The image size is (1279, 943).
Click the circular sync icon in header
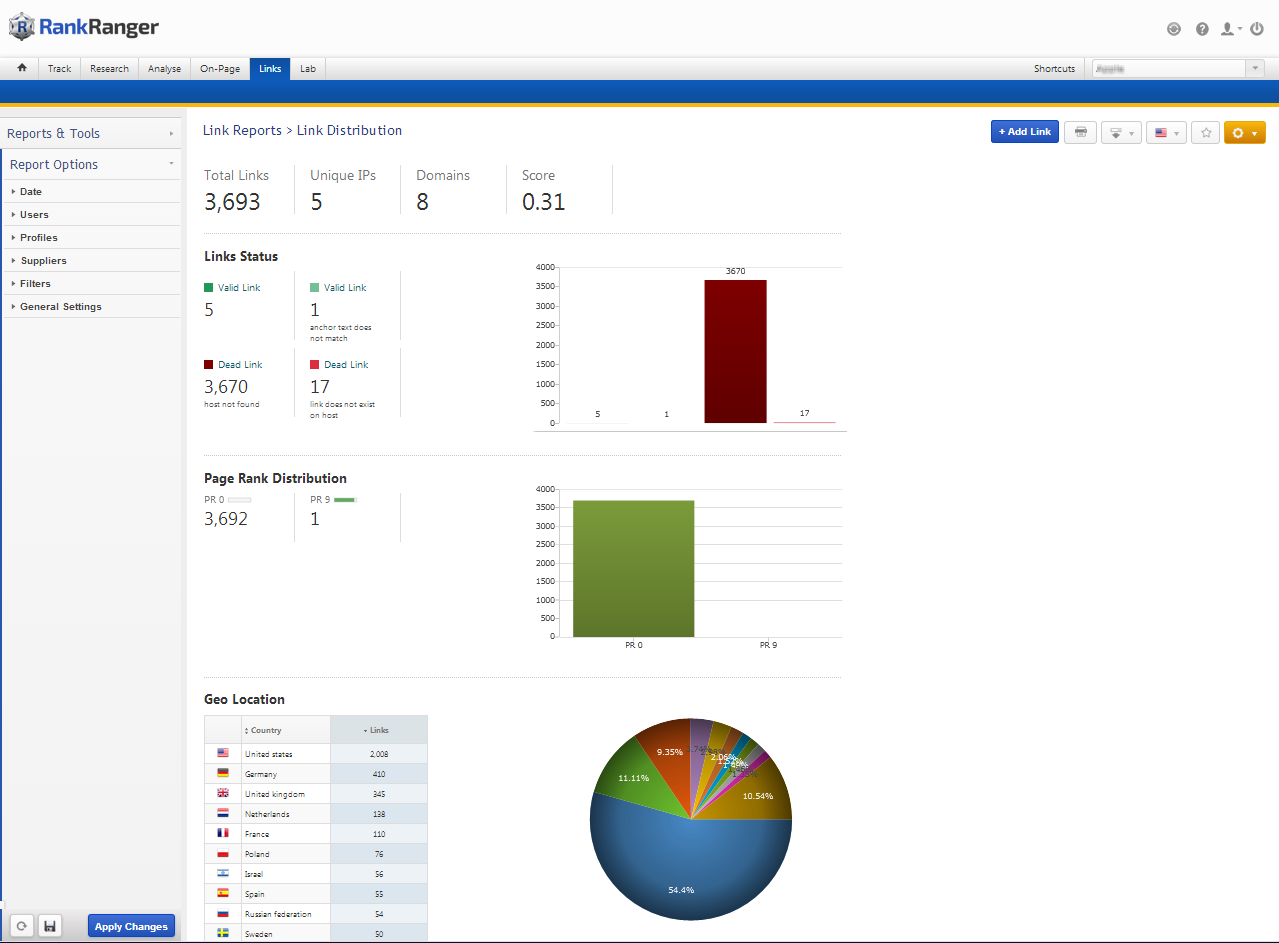tap(1174, 29)
